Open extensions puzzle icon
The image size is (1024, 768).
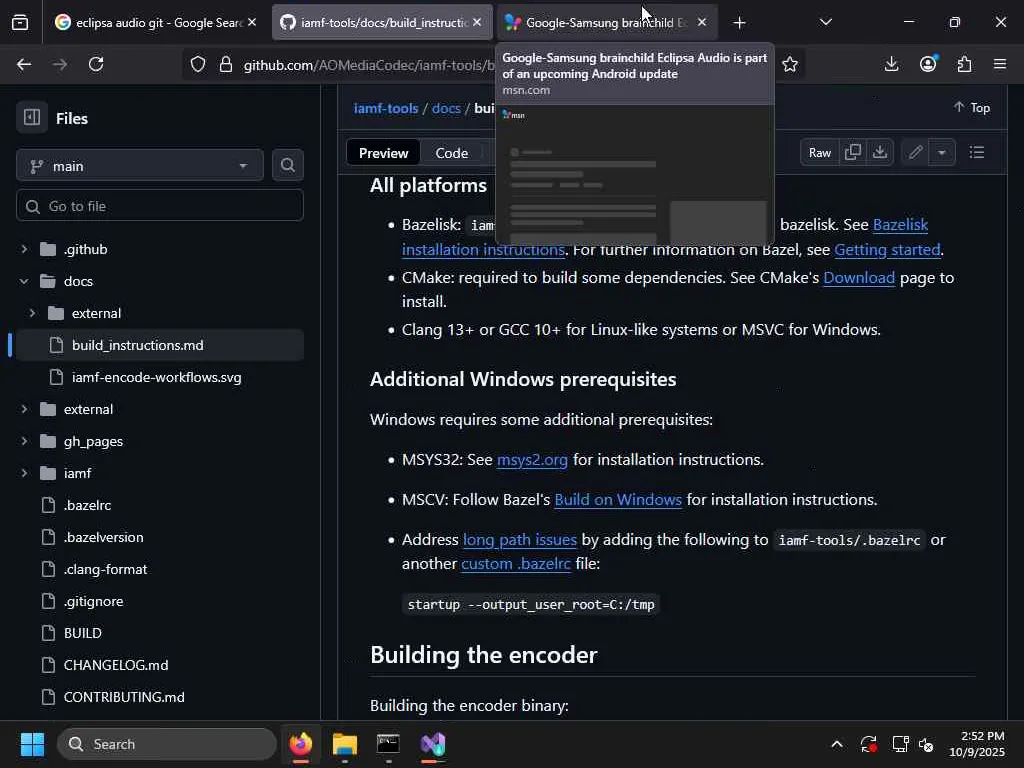coord(964,64)
